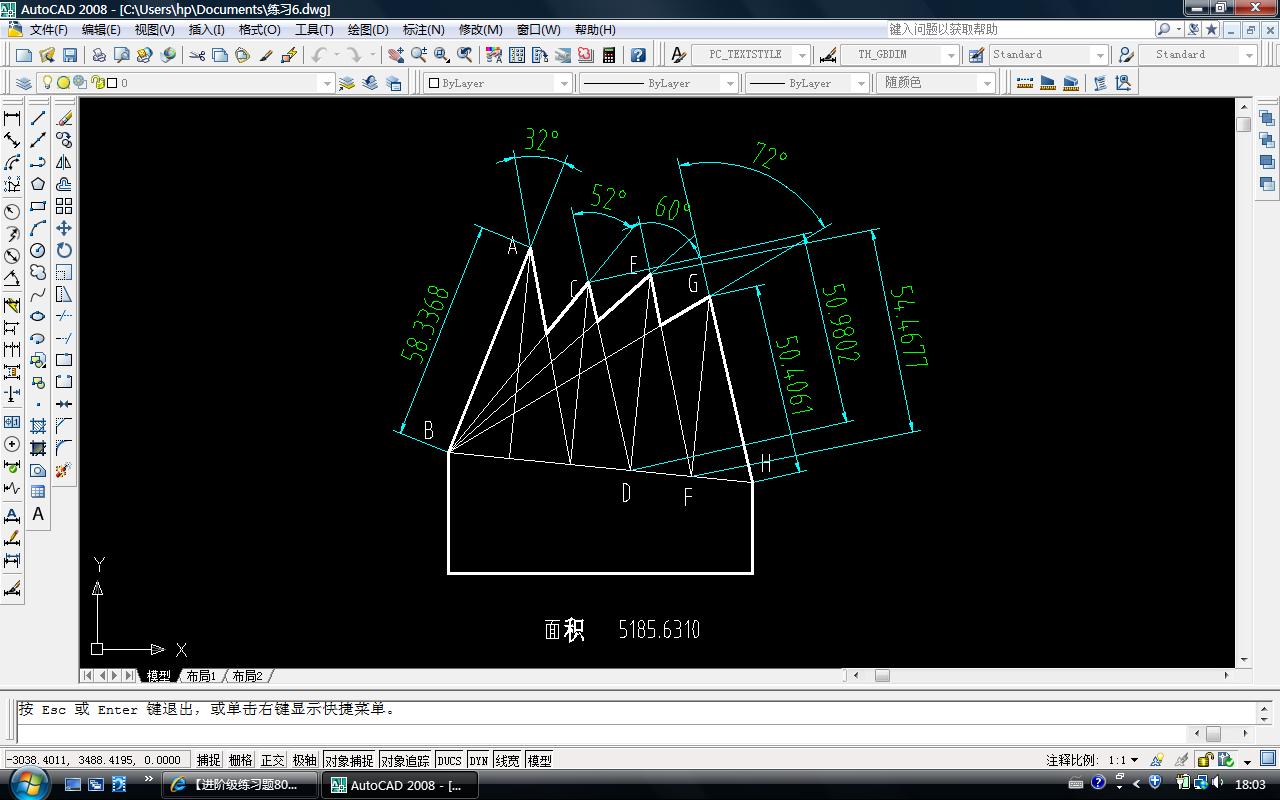Select the Multiline Text tool
The image size is (1280, 800).
point(38,514)
